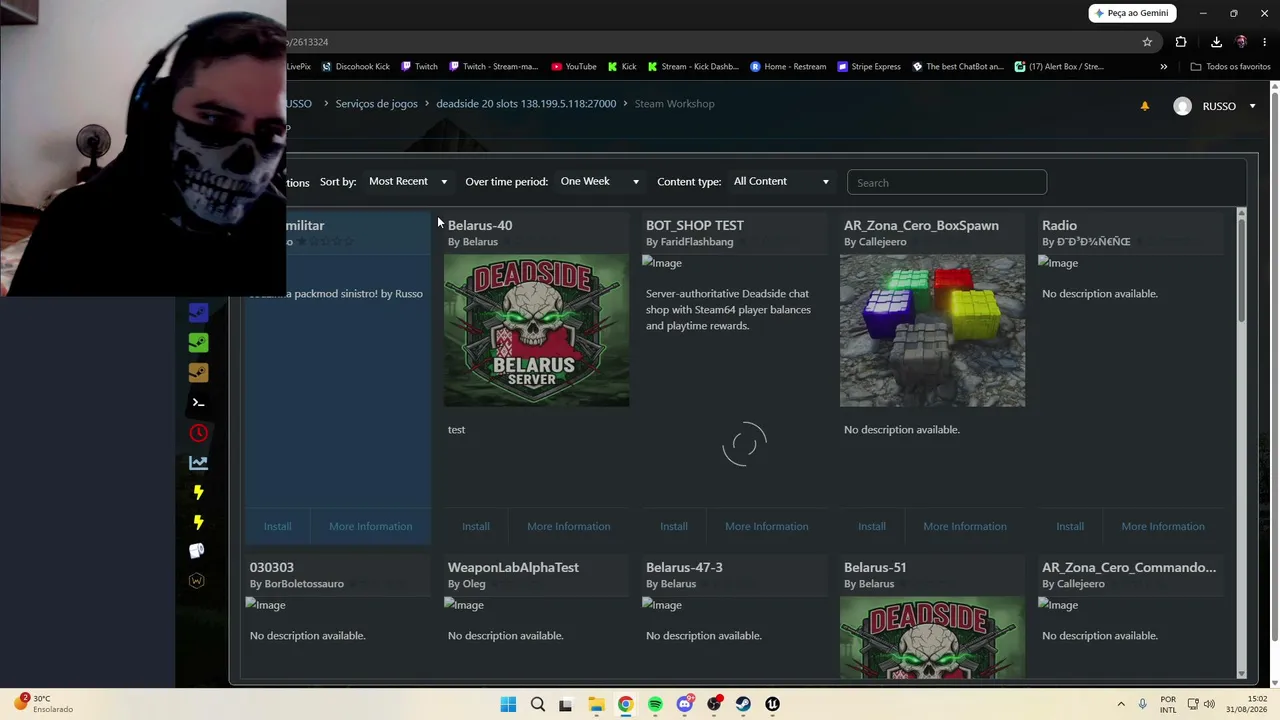Open the statistics chart sidebar icon
This screenshot has width=1280, height=720.
tap(198, 462)
